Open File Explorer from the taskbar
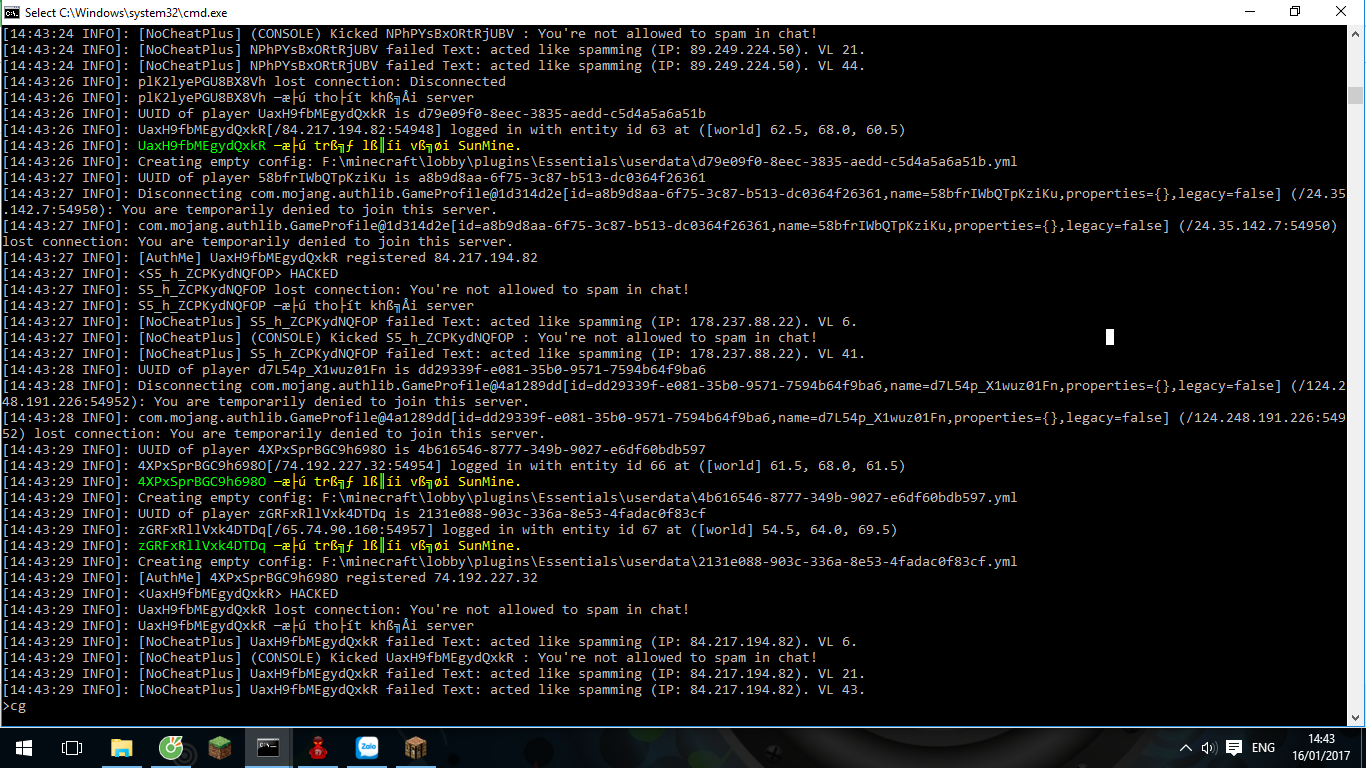Image resolution: width=1366 pixels, height=768 pixels. (x=122, y=747)
